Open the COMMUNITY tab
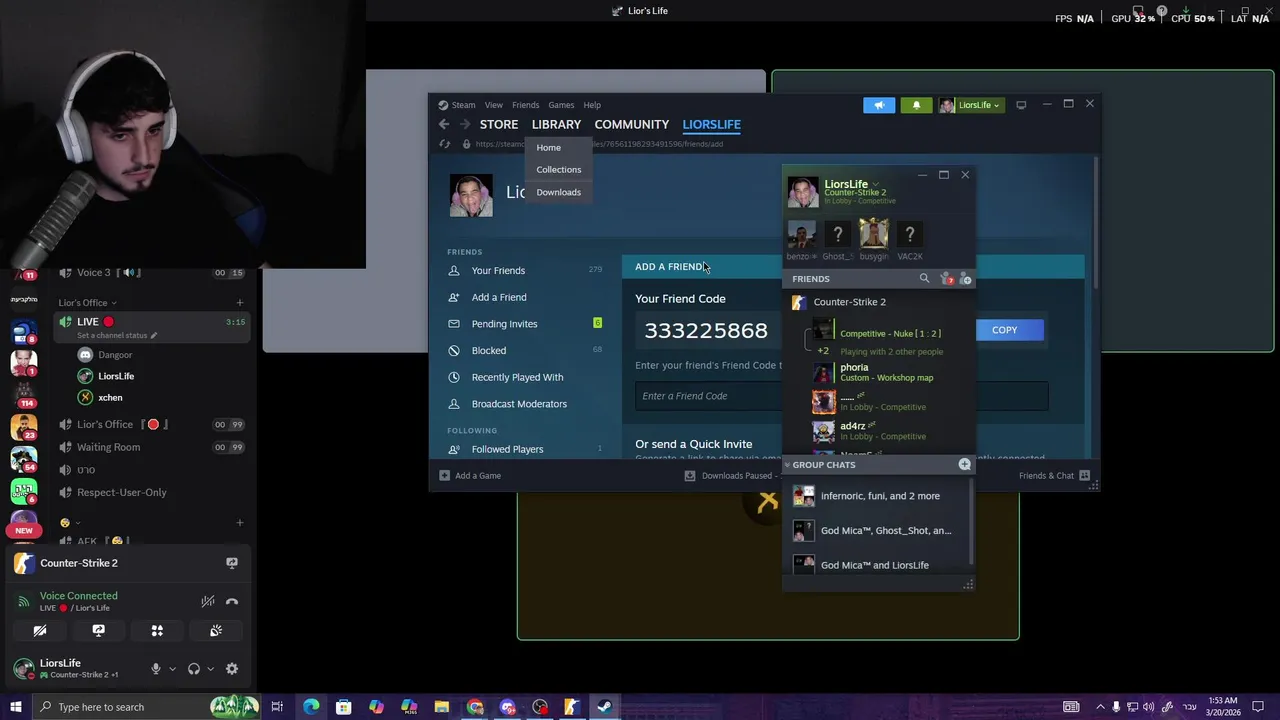Viewport: 1280px width, 720px height. (632, 124)
